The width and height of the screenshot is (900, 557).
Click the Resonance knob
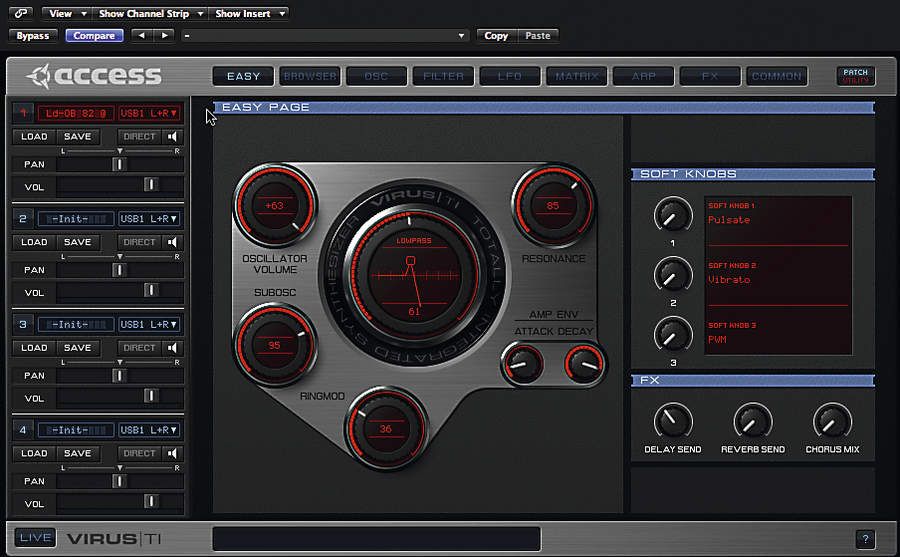[x=553, y=206]
